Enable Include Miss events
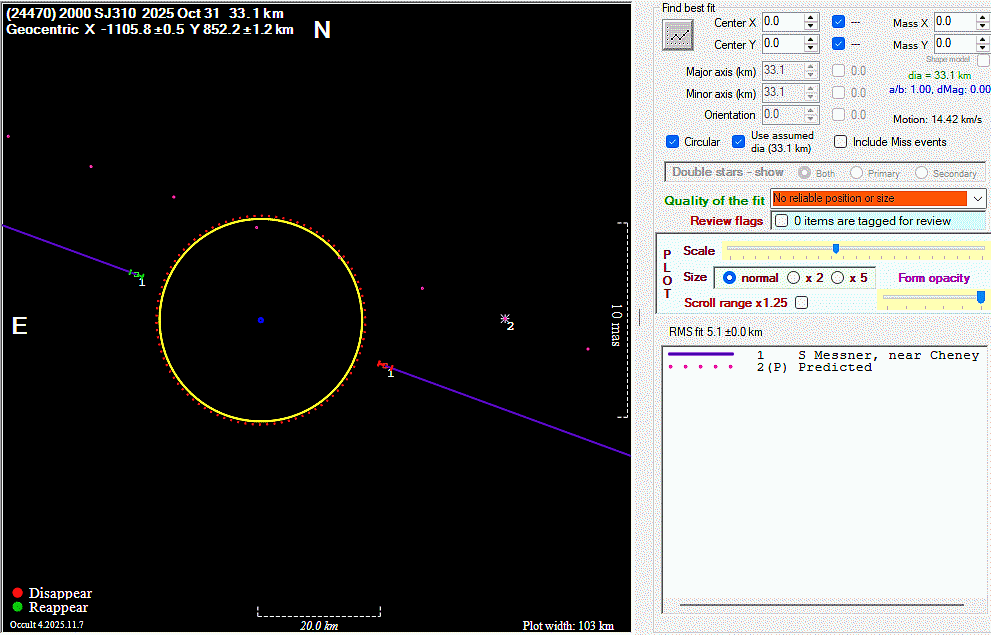This screenshot has height=635, width=991. coord(841,142)
